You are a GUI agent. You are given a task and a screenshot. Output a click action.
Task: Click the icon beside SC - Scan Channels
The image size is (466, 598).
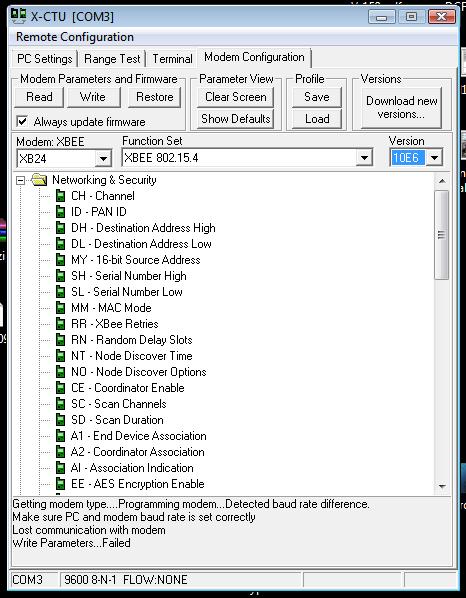60,404
